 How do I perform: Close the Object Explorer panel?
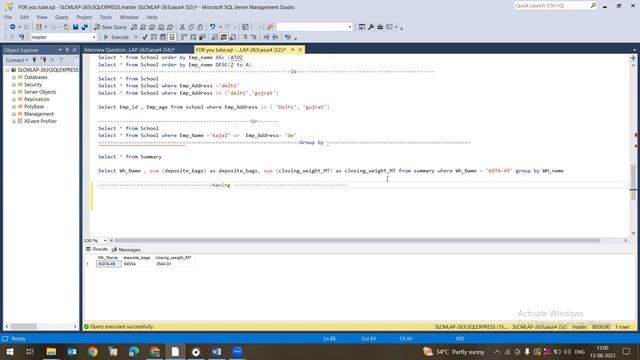74,50
